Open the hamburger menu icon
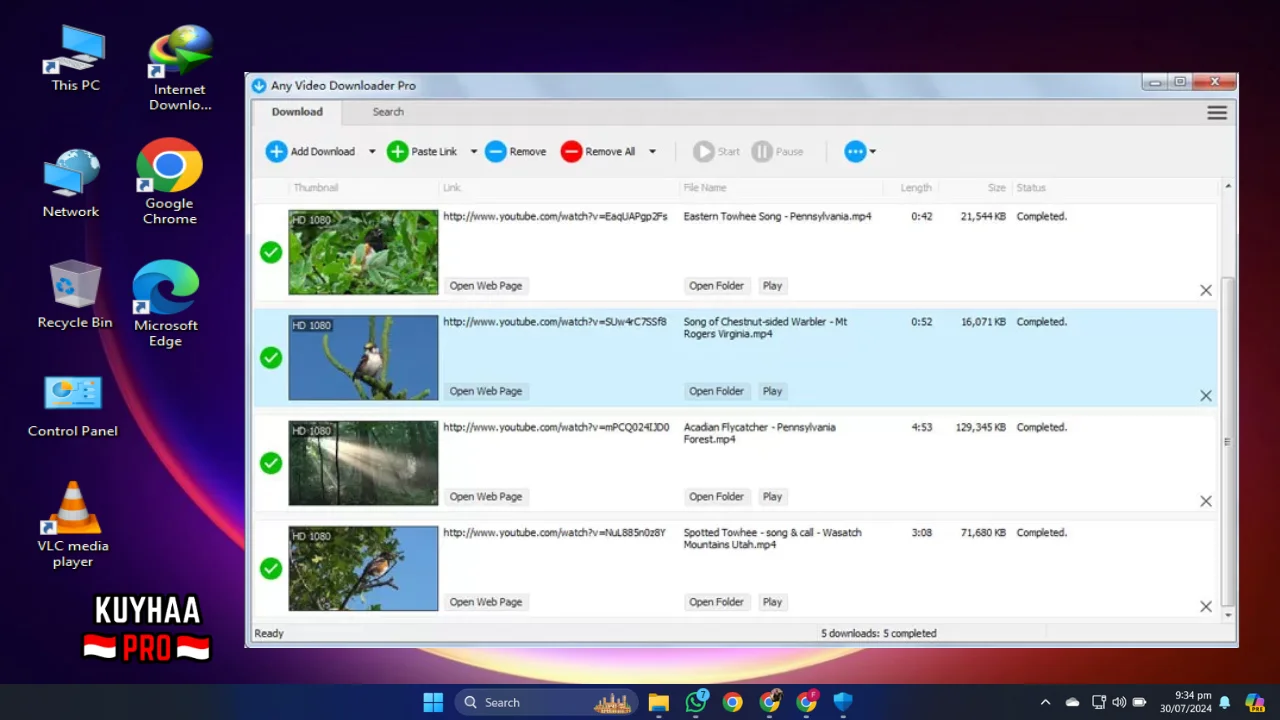 click(x=1217, y=113)
